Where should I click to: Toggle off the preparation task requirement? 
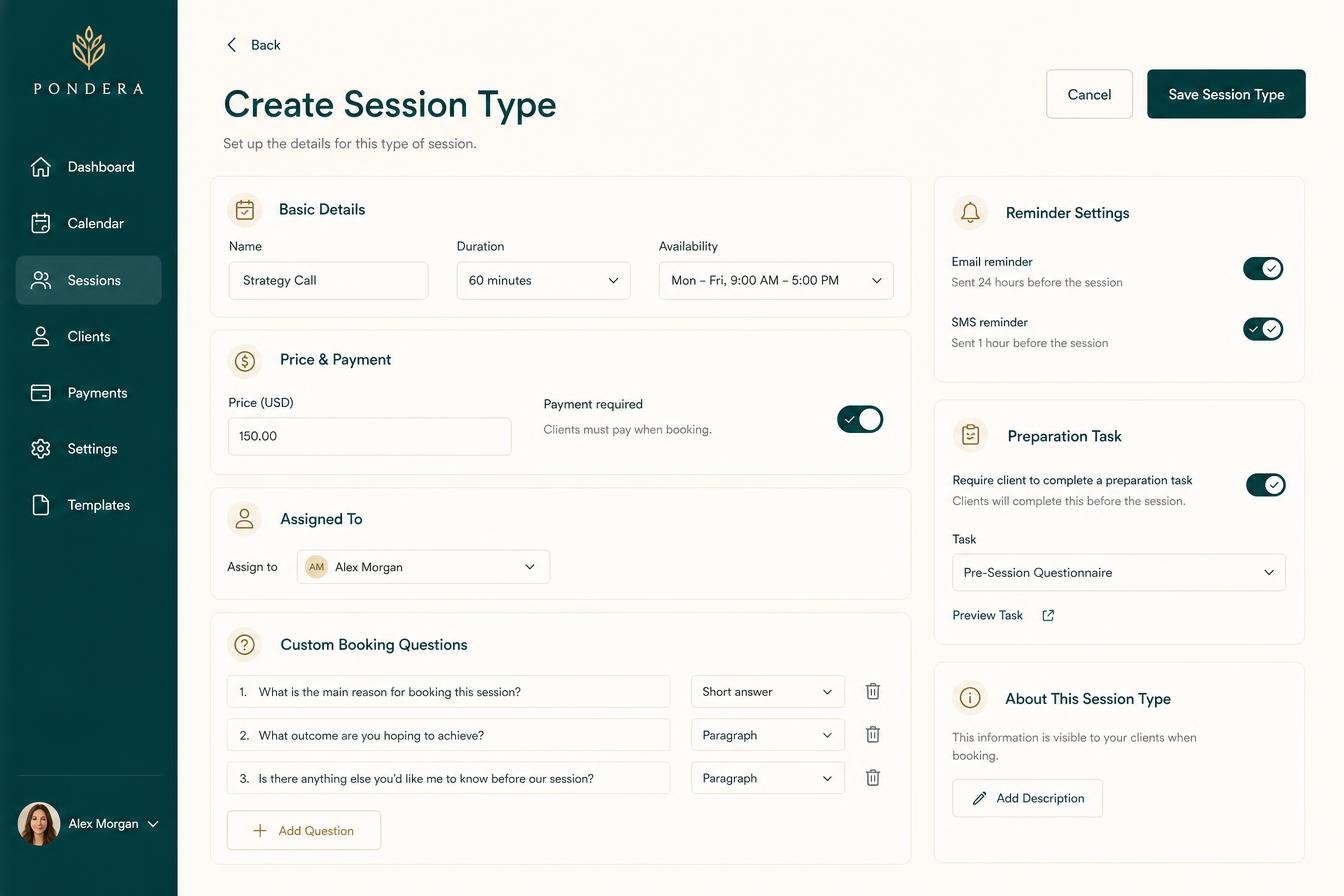1266,485
